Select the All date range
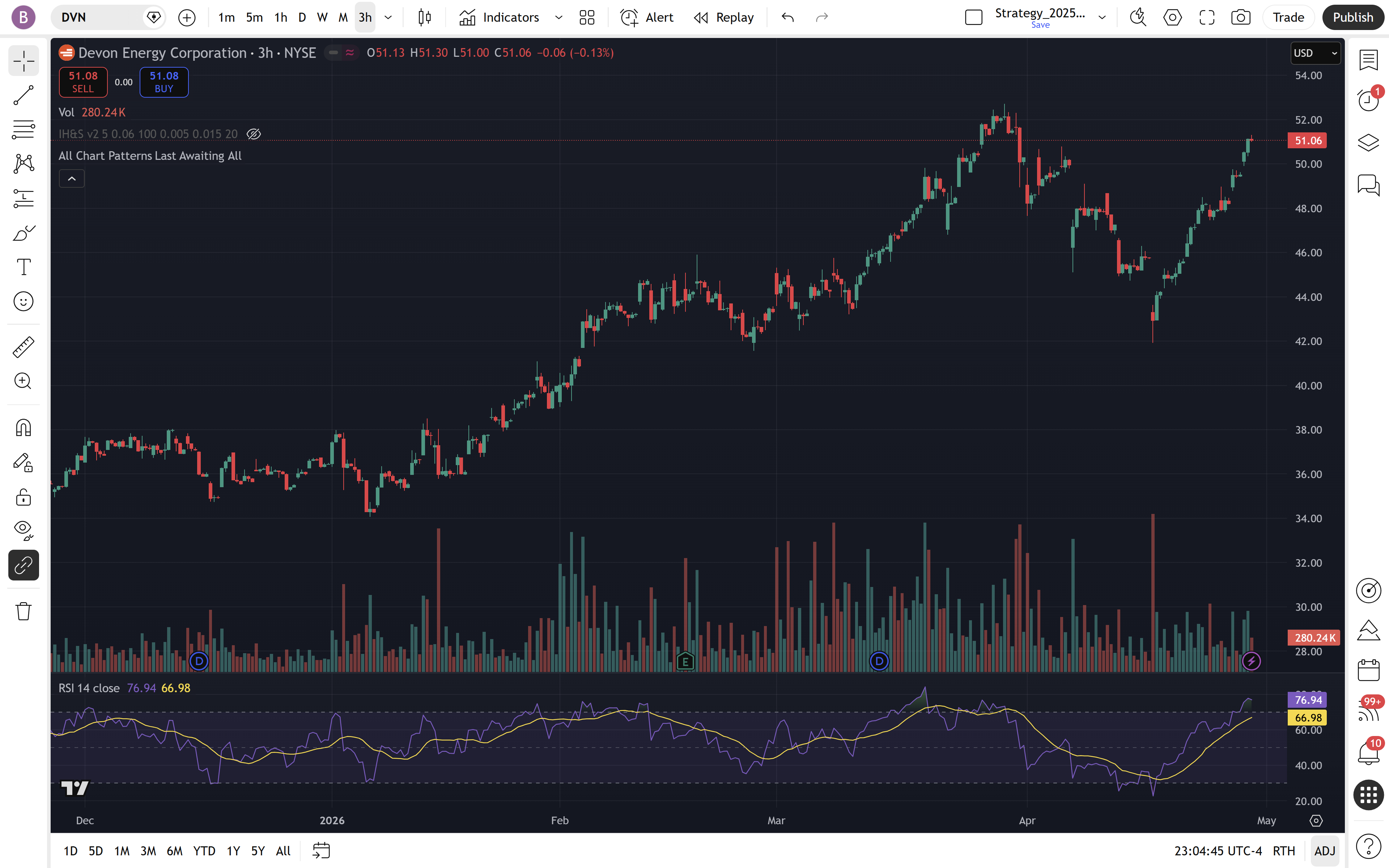 pyautogui.click(x=283, y=851)
